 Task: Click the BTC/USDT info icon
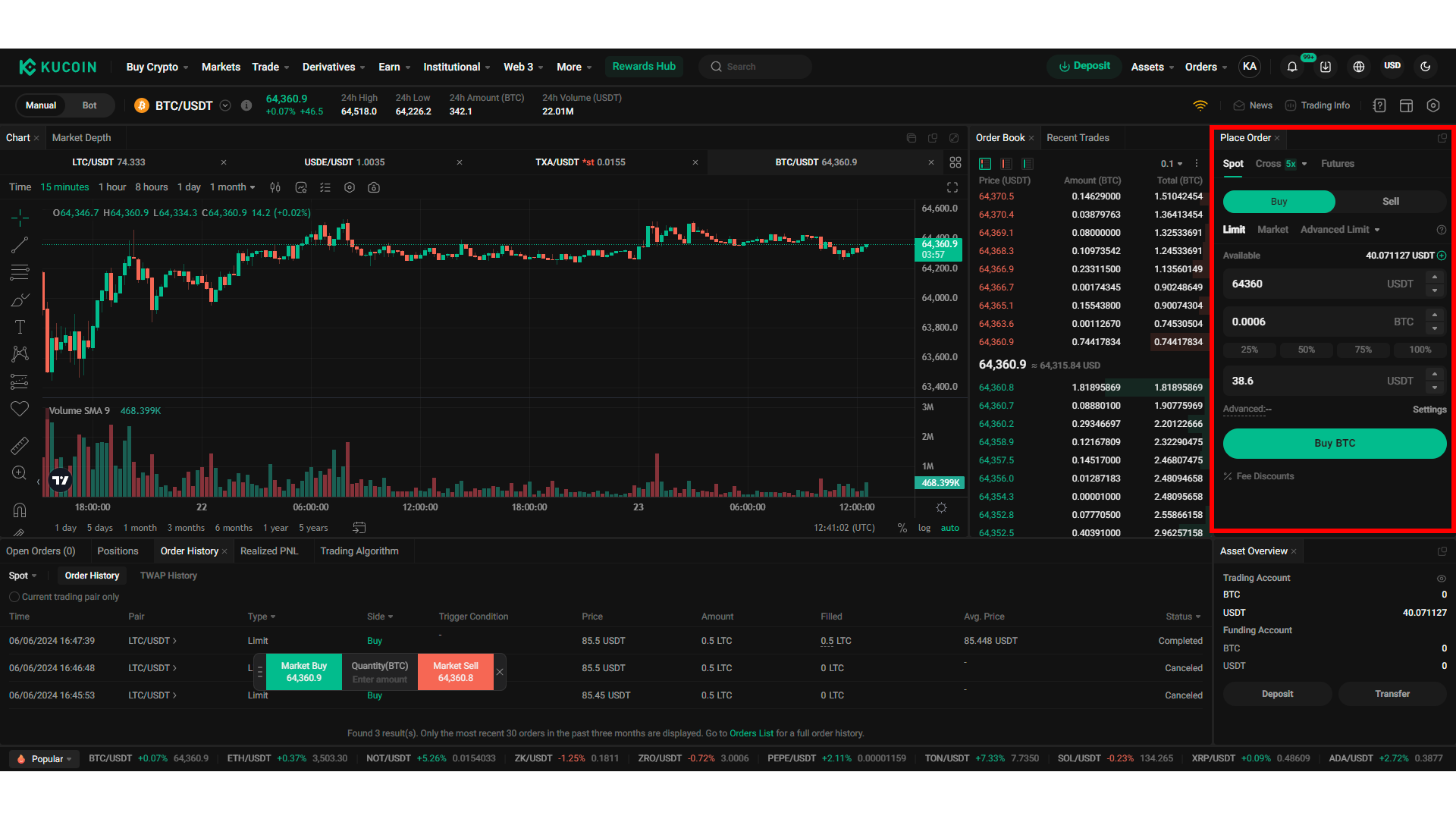coord(246,105)
